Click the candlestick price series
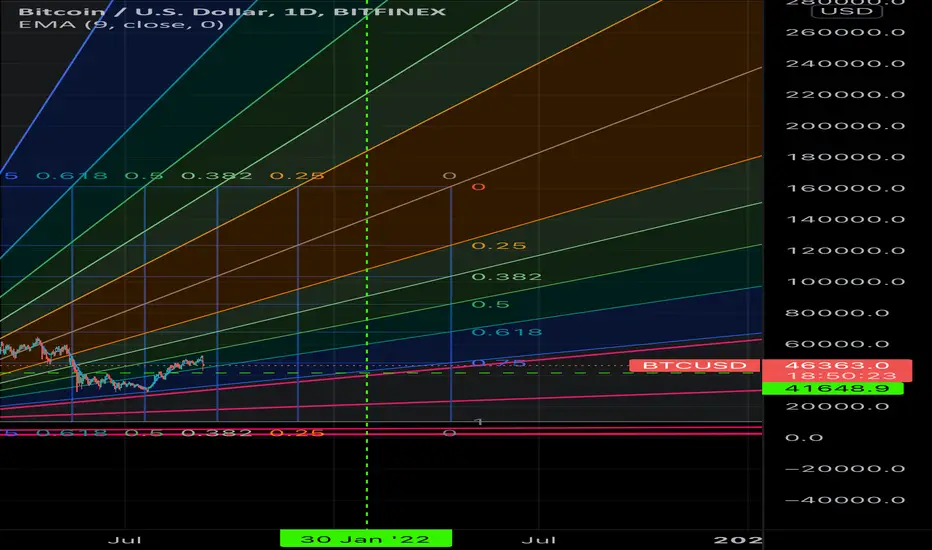 point(101,367)
